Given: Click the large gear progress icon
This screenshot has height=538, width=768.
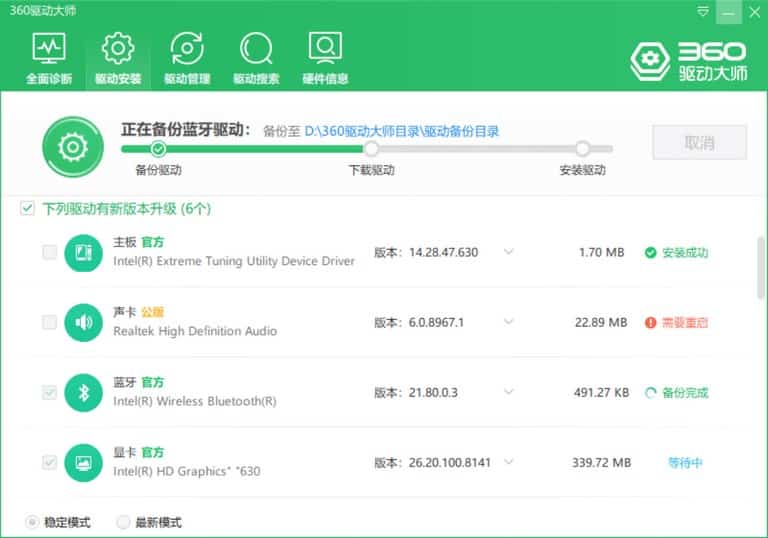Looking at the screenshot, I should coord(73,147).
